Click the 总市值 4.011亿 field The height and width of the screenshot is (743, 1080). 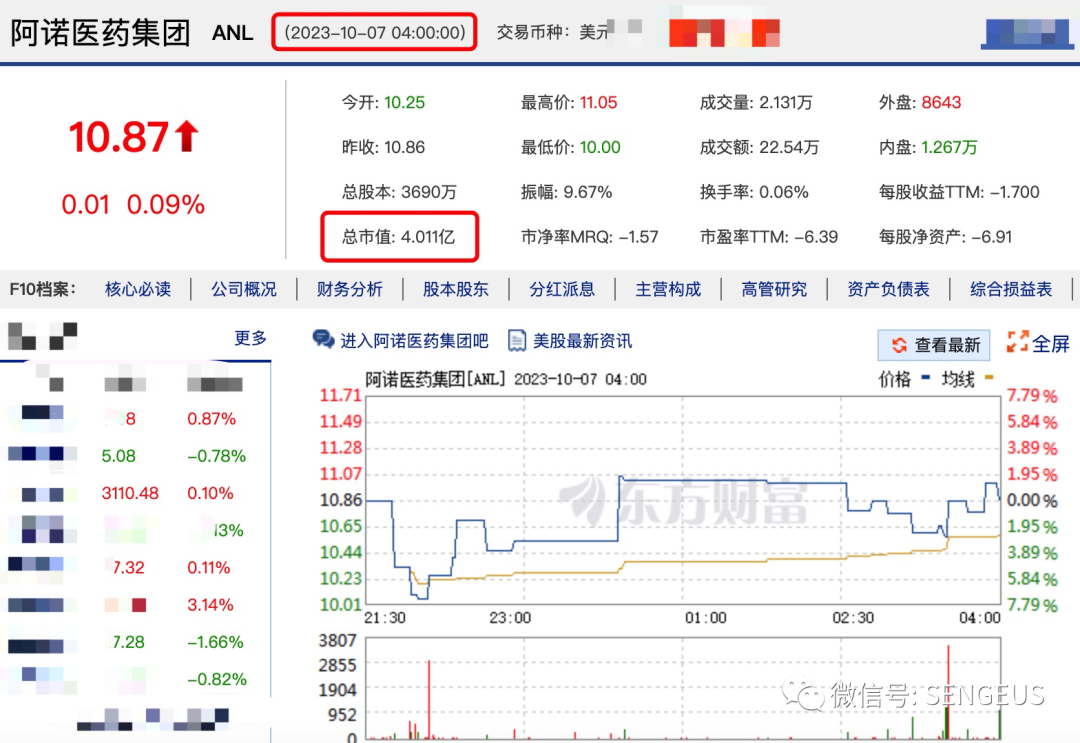399,237
